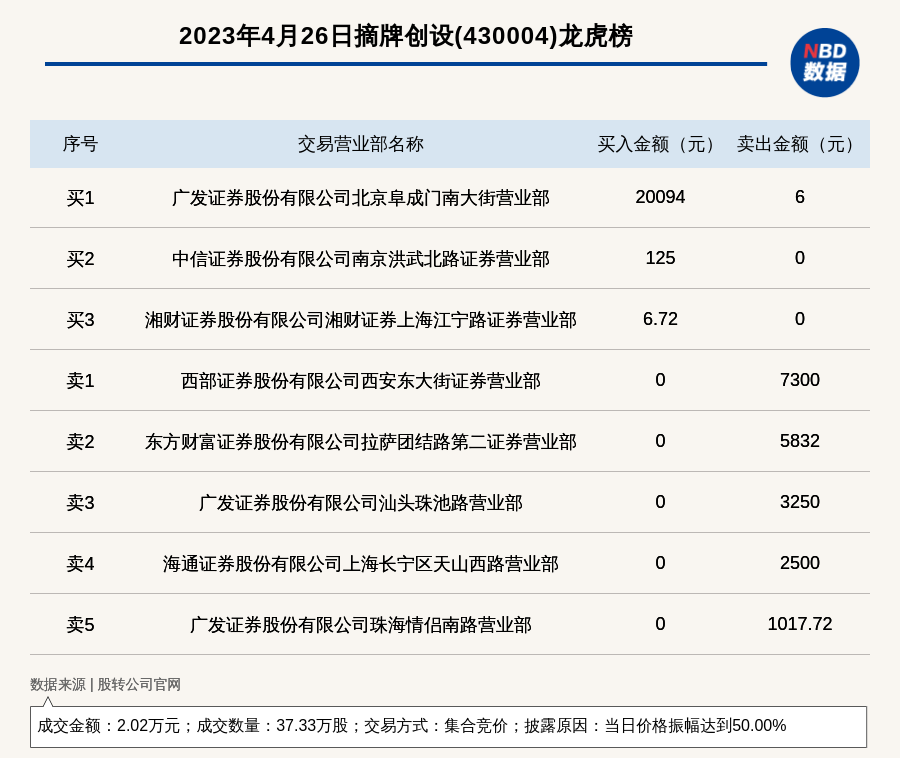Click the title 2023年4月26日摘牌创设(430004)龙虎榜
This screenshot has height=758, width=900.
tap(406, 36)
